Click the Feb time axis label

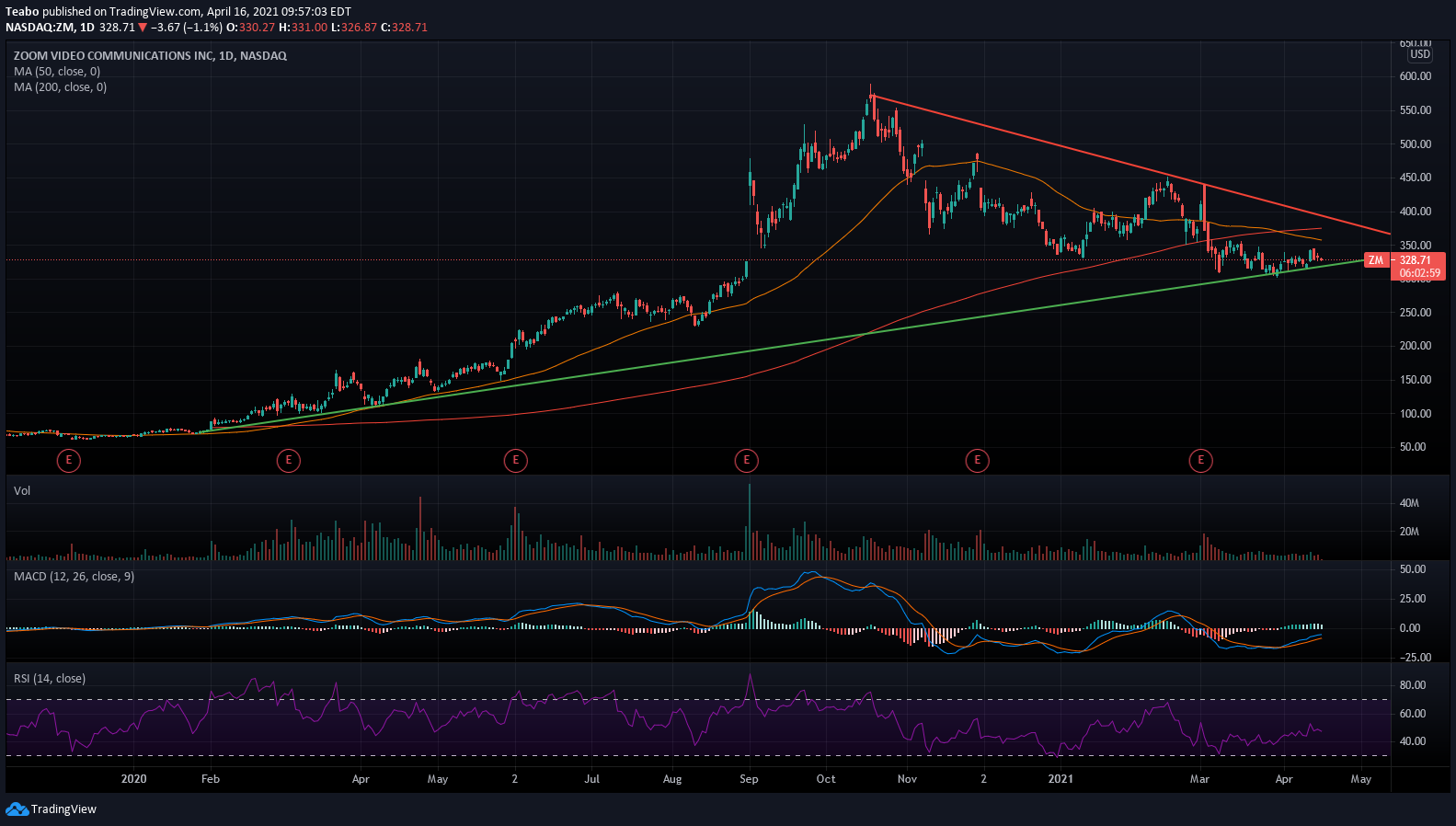(x=211, y=779)
